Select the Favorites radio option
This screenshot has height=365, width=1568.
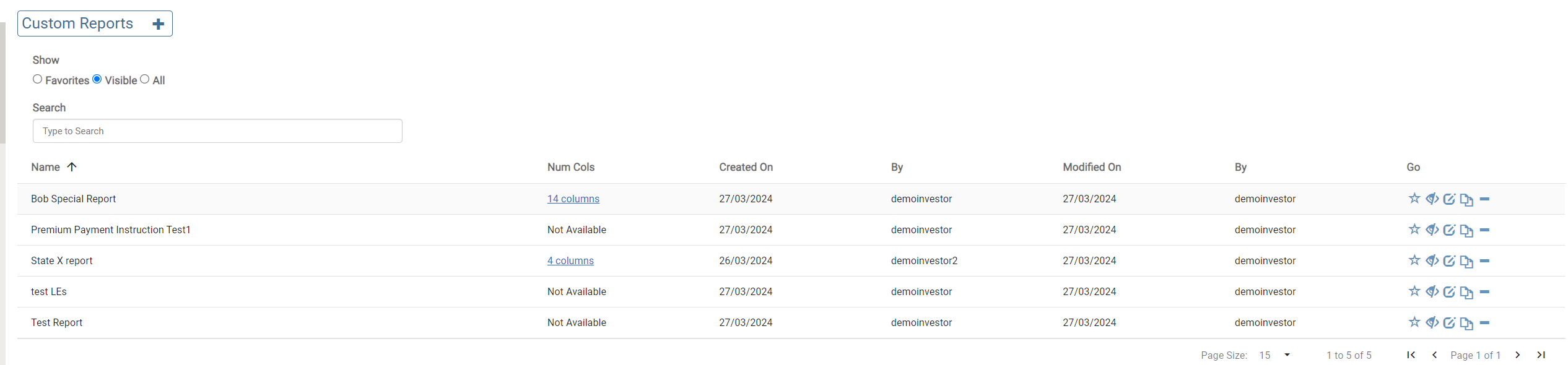[x=38, y=79]
